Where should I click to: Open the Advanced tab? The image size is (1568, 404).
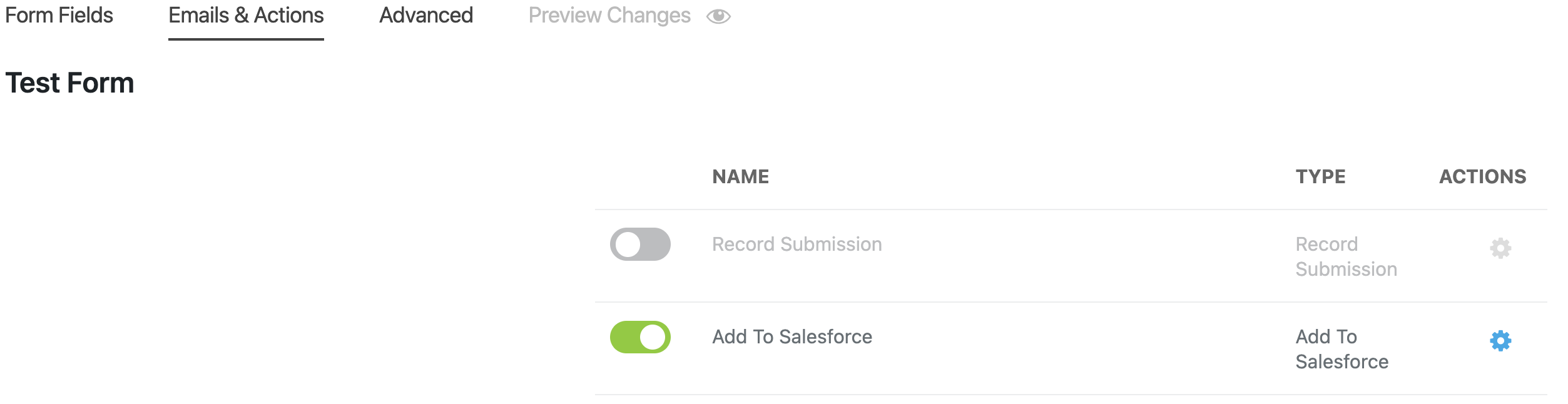(425, 16)
